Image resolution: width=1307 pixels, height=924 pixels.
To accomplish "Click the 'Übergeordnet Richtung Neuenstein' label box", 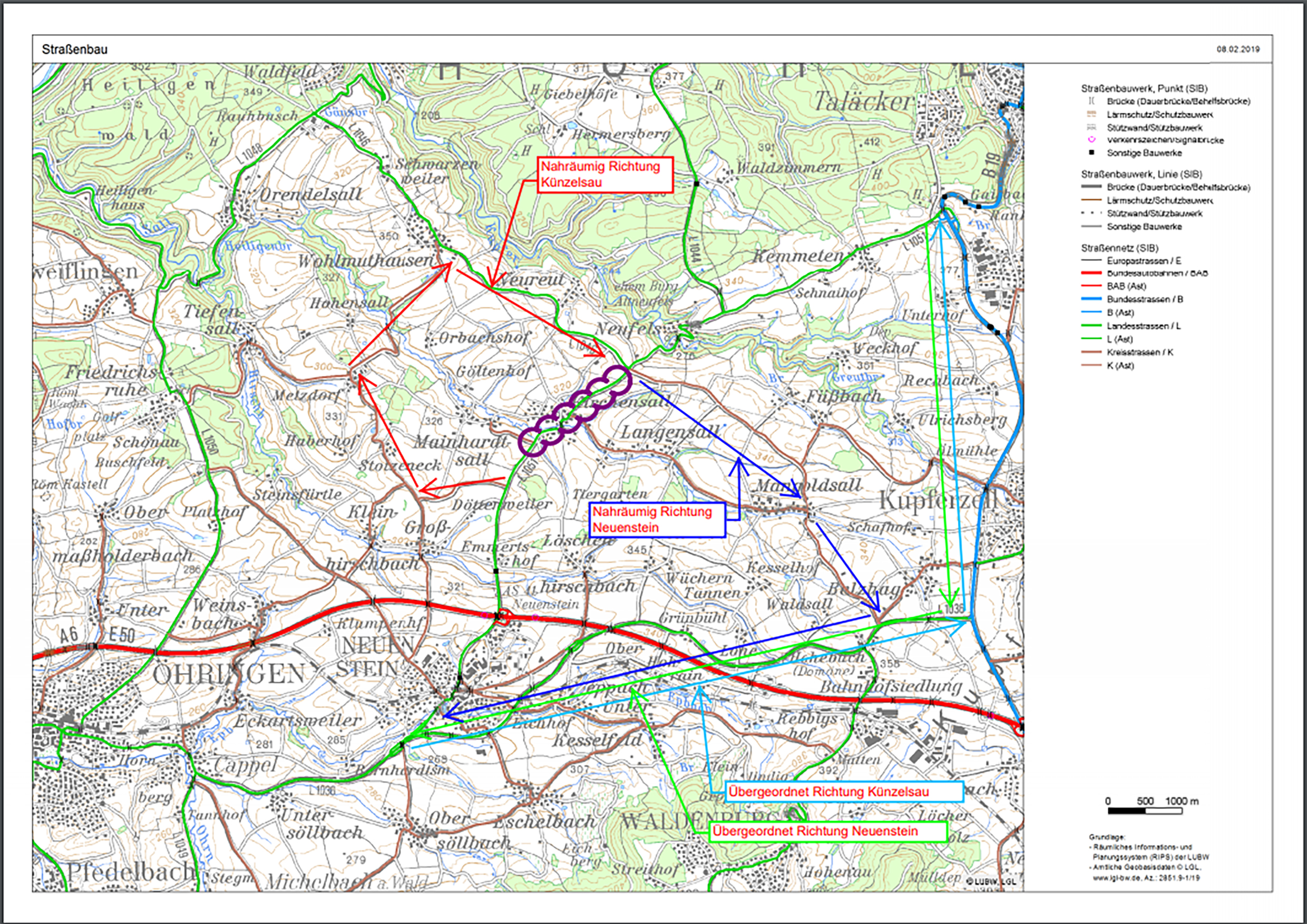I will click(828, 831).
